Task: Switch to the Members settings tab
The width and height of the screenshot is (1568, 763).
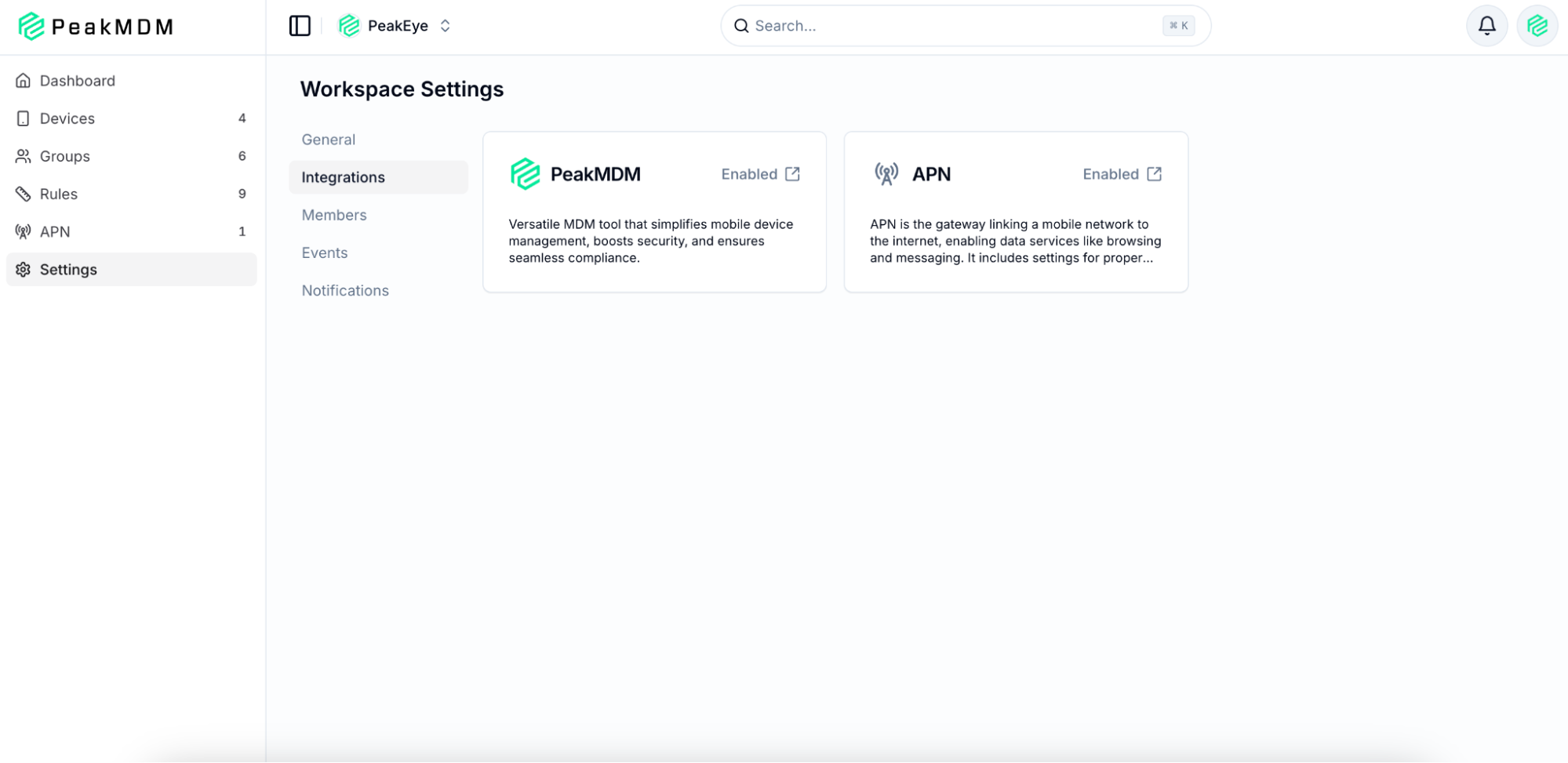Action: tap(334, 215)
